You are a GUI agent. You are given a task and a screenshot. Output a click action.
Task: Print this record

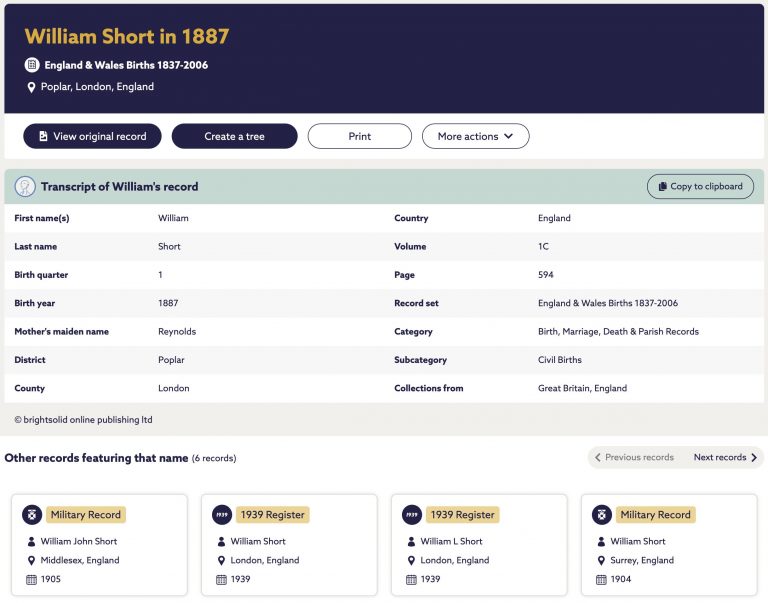(360, 136)
